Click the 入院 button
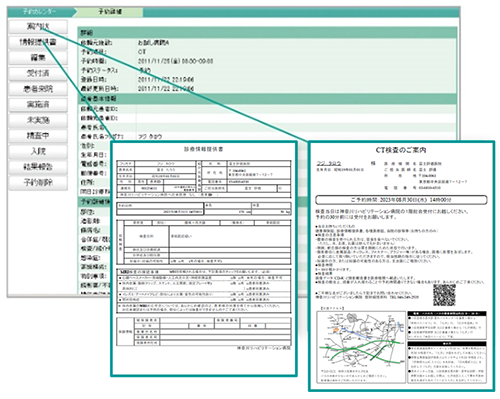 38,151
